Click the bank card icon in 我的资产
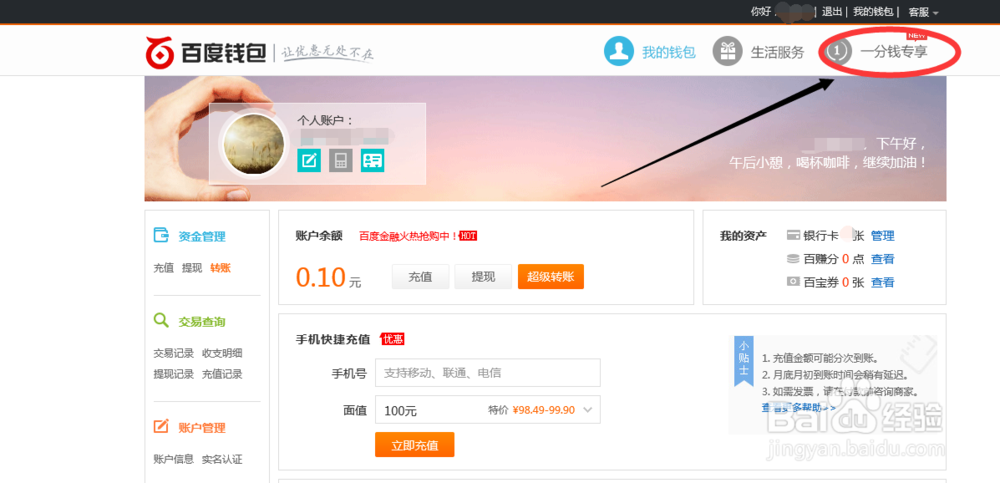 coord(793,235)
